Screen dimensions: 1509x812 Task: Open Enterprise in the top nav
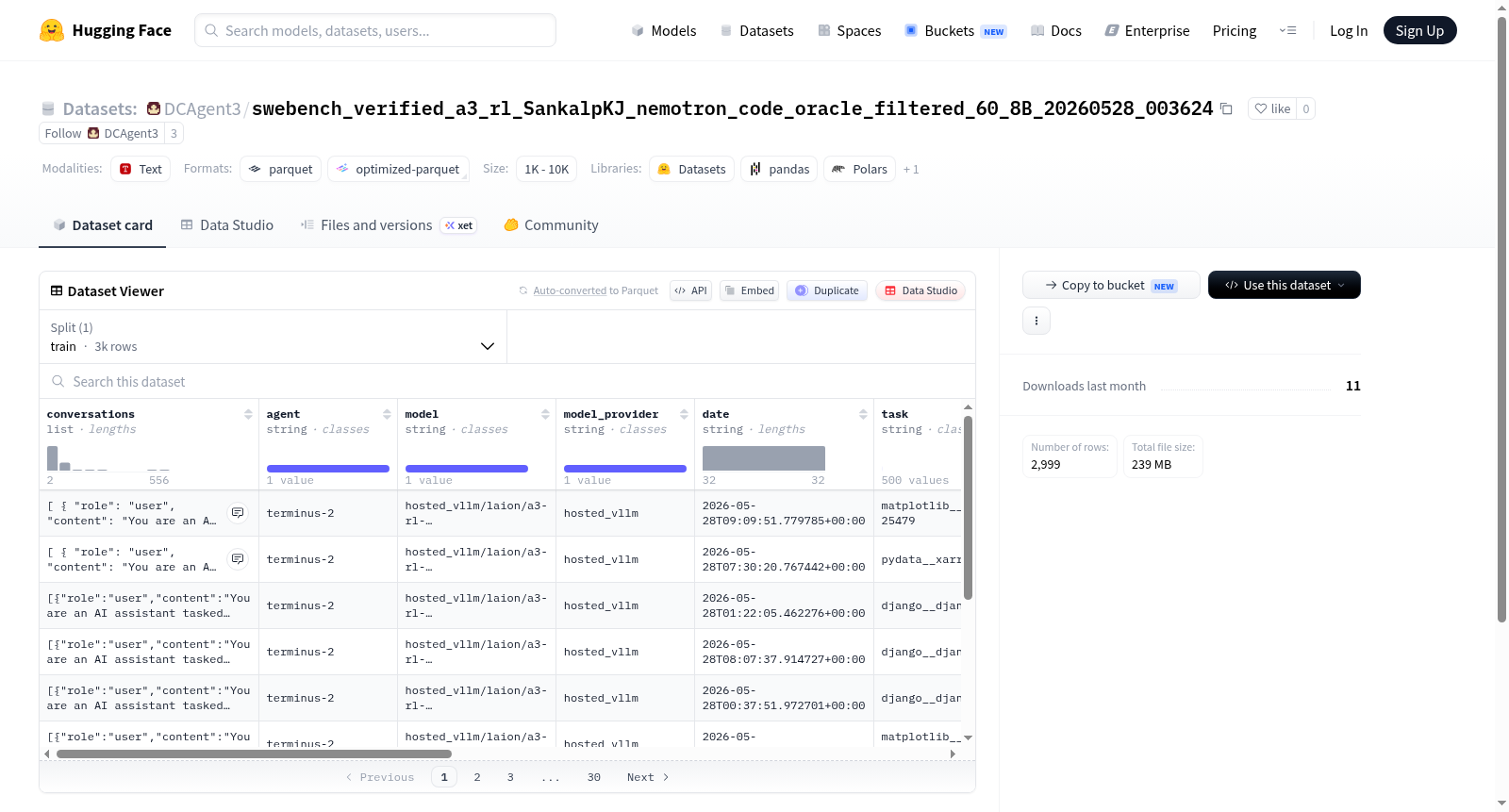1147,30
